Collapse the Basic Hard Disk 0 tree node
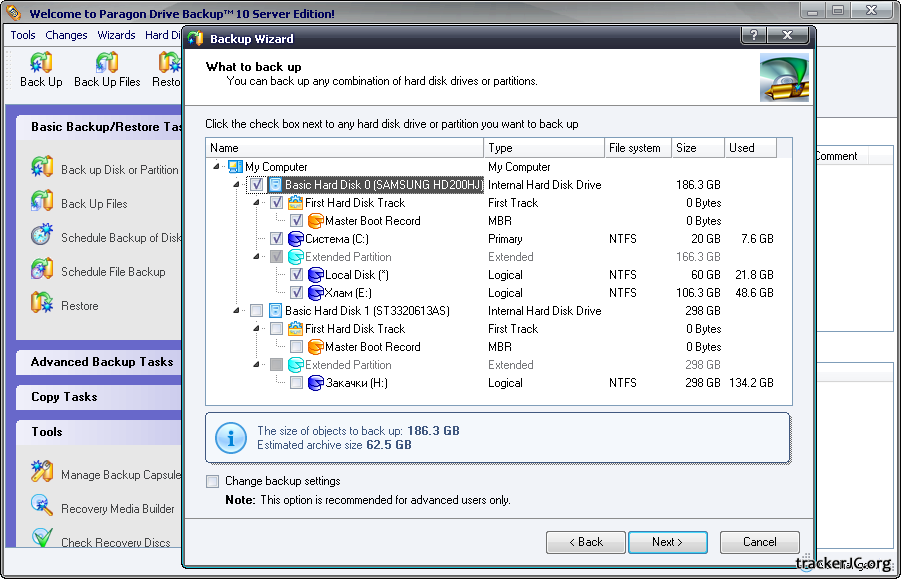This screenshot has height=579, width=901. click(237, 185)
